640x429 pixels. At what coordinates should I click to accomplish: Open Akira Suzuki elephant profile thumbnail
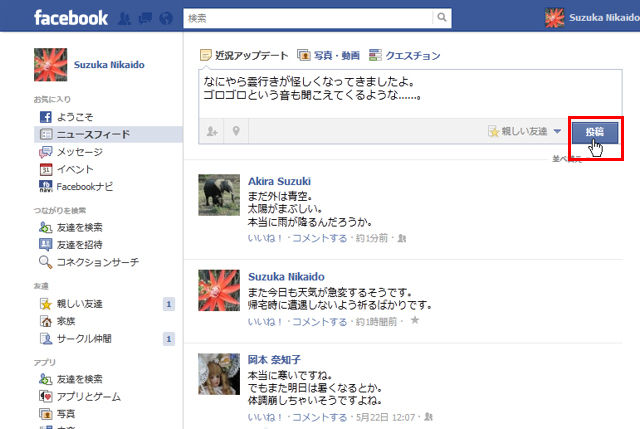tap(219, 195)
